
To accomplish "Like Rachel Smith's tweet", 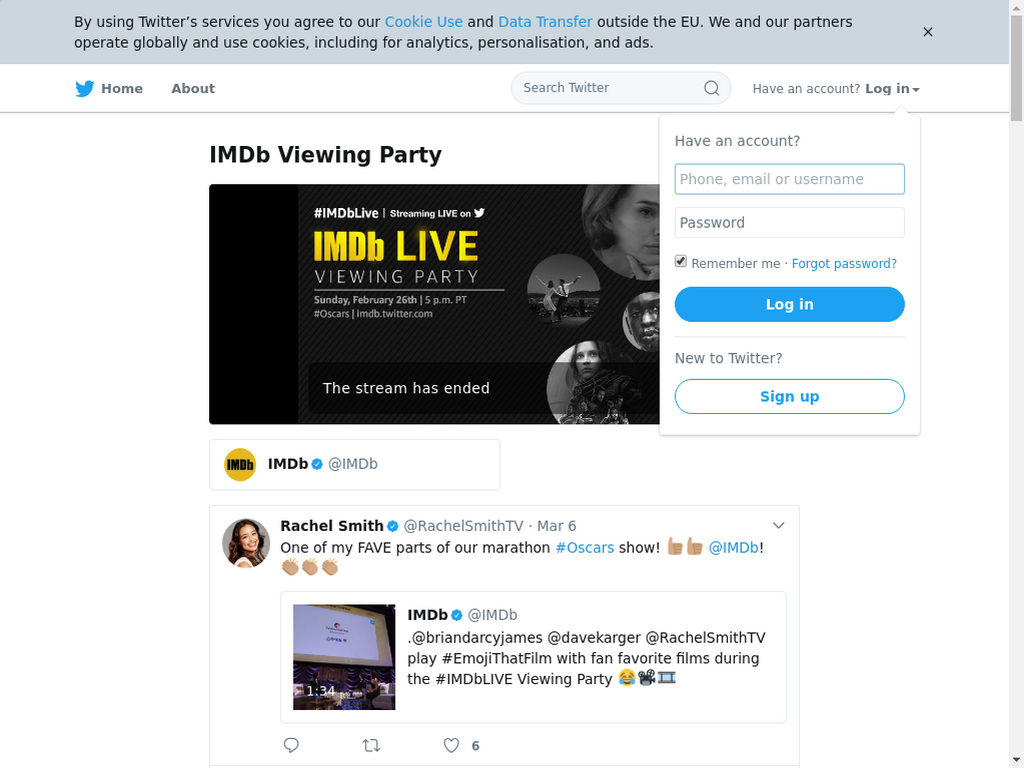I will click(451, 745).
